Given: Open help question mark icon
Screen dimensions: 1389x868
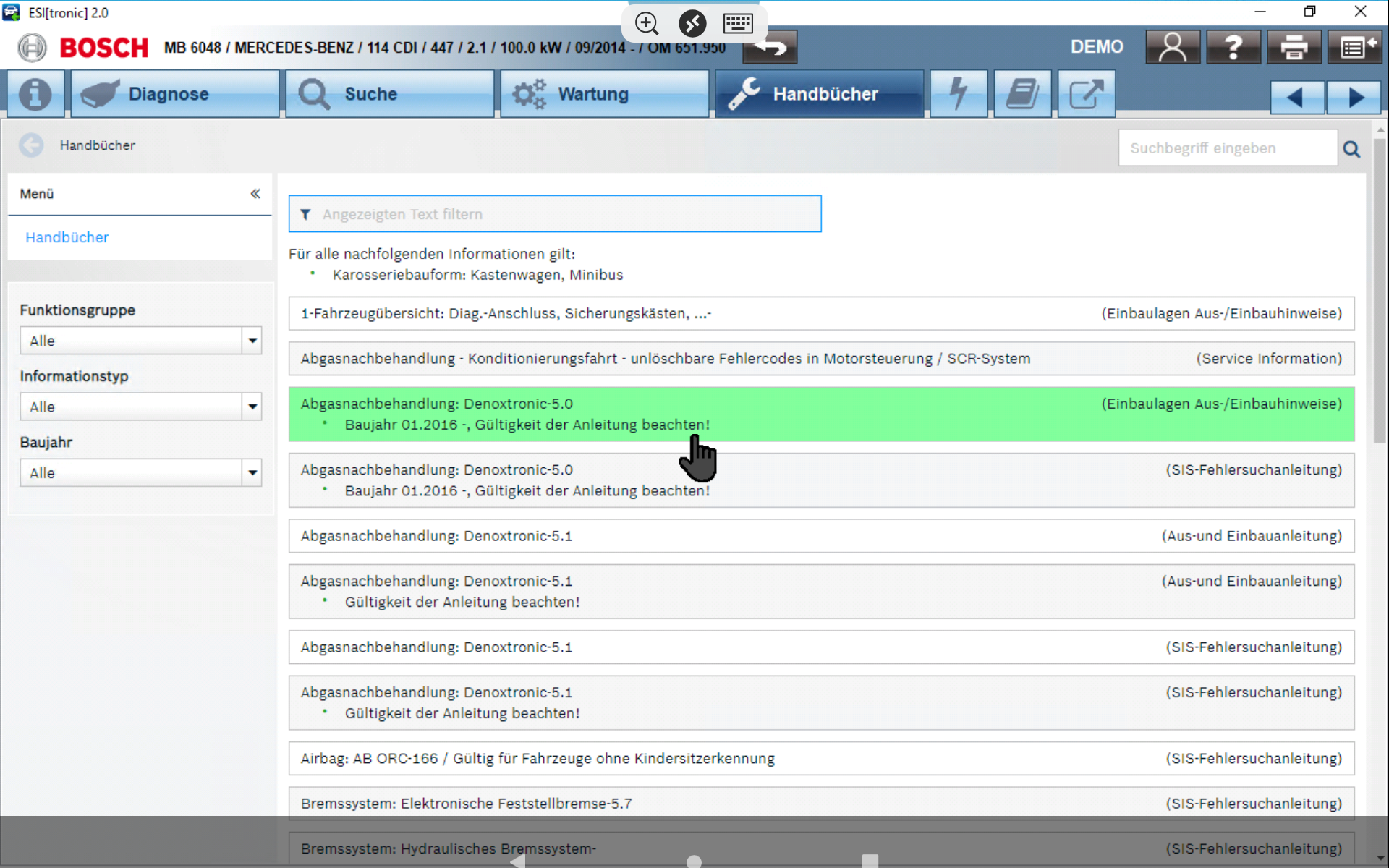Looking at the screenshot, I should point(1233,47).
